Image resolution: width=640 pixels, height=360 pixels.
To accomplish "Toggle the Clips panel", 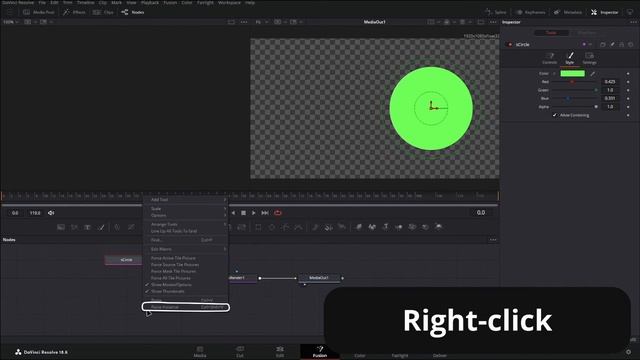I will tap(103, 12).
